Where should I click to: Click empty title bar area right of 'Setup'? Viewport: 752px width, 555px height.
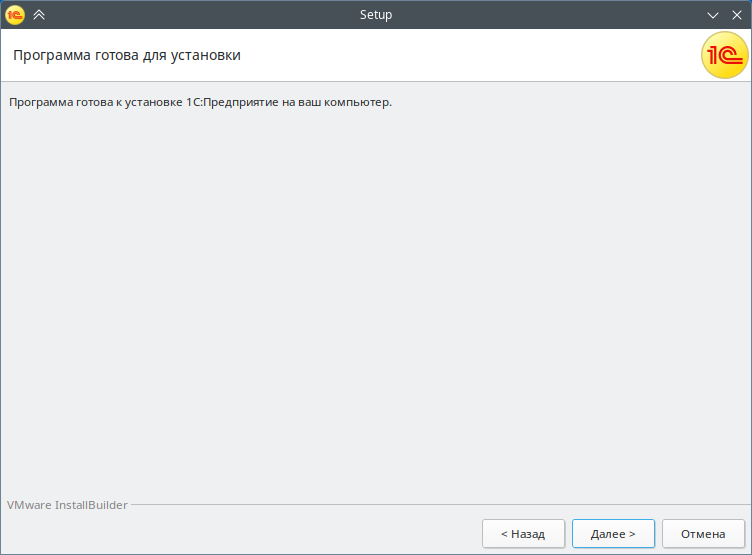point(550,15)
